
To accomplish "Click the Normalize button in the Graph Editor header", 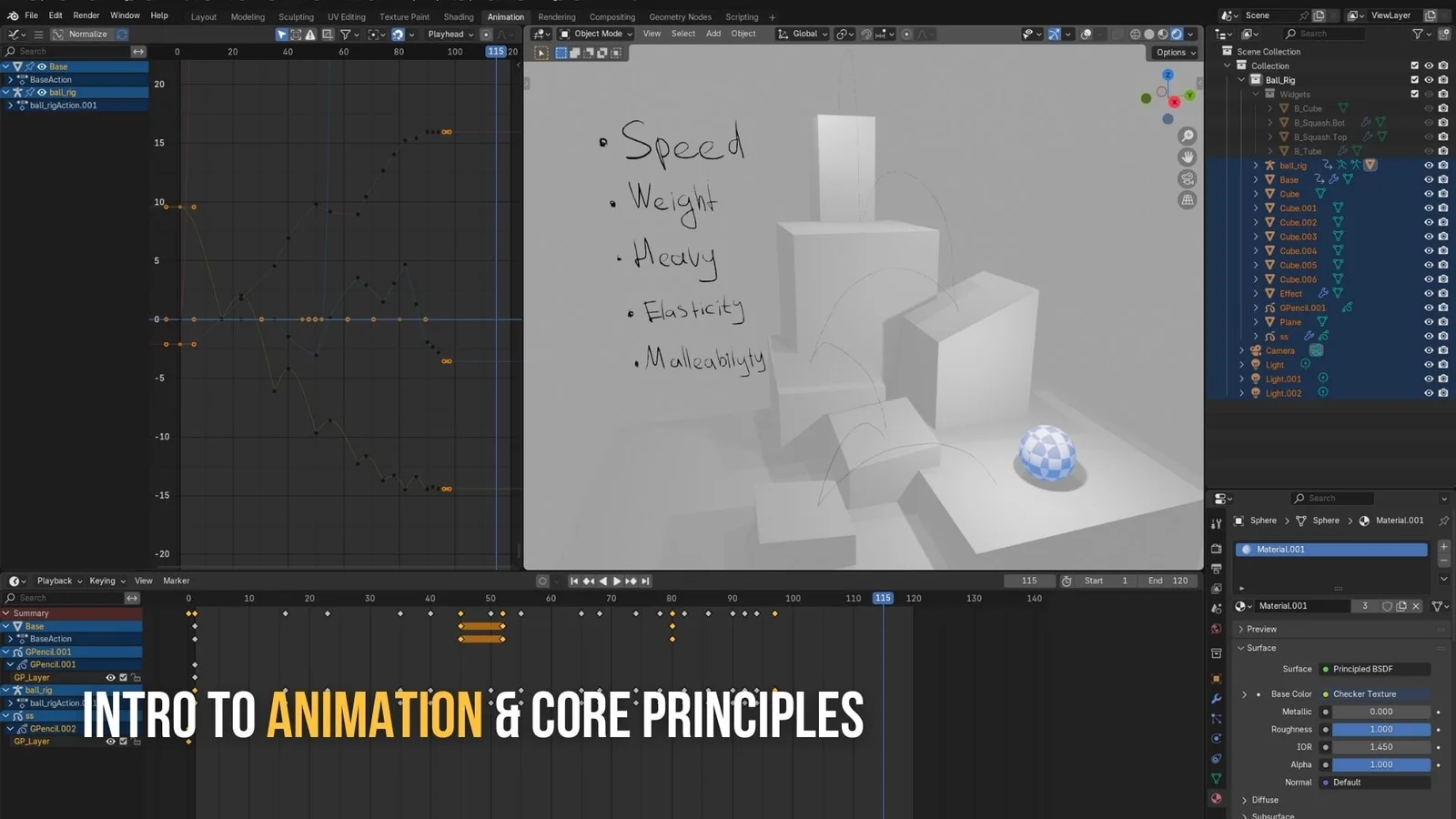I will pos(88,34).
